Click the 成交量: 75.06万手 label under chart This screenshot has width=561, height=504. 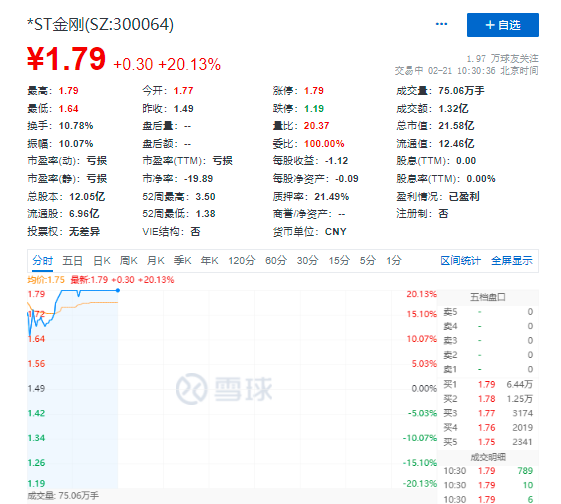click(63, 496)
